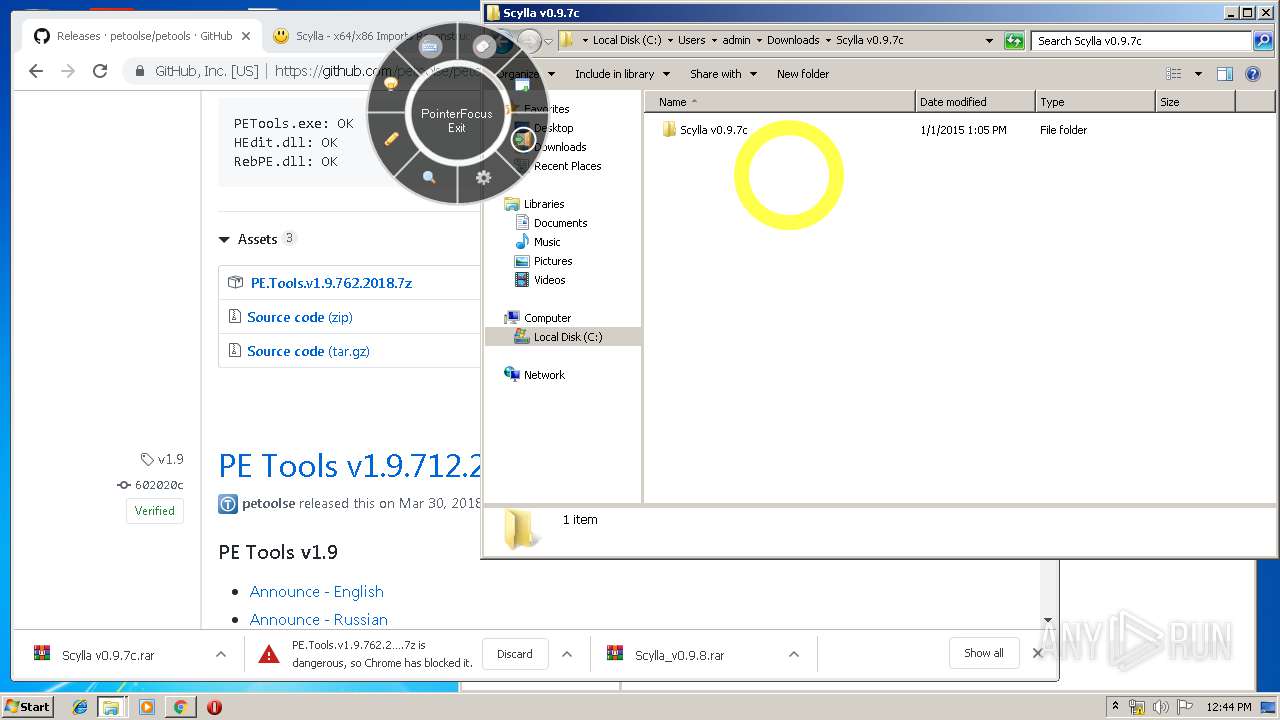Select Local Disk (C:) breadcrumb
The width and height of the screenshot is (1280, 720).
tap(627, 41)
